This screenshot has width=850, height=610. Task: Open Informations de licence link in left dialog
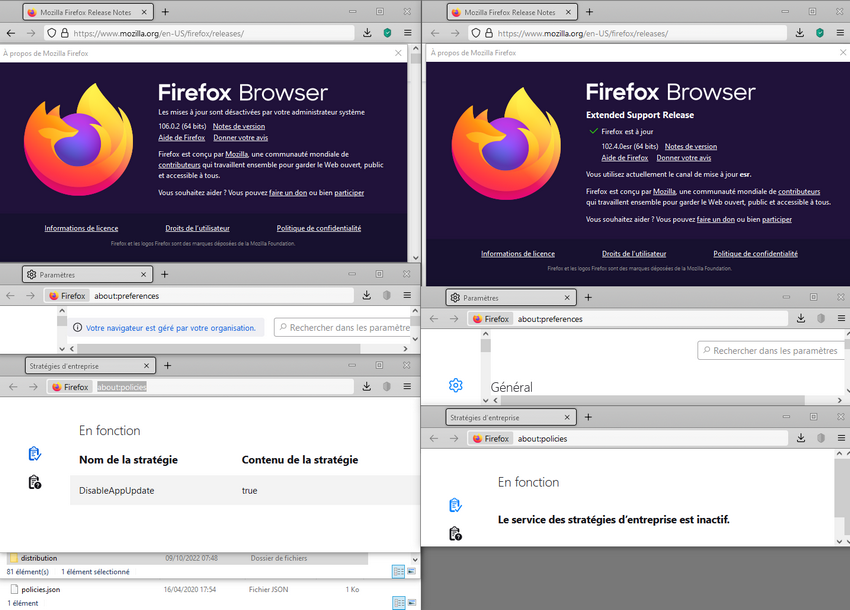(x=81, y=228)
